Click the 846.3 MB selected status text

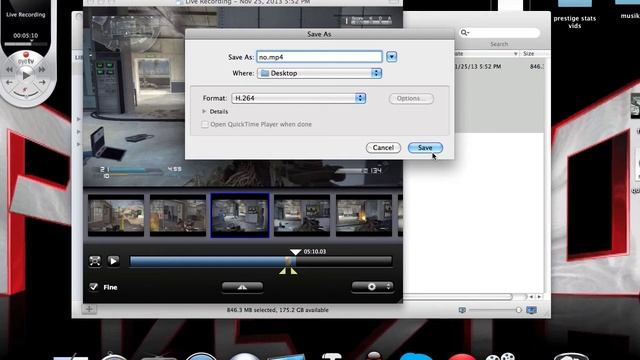pyautogui.click(x=277, y=310)
